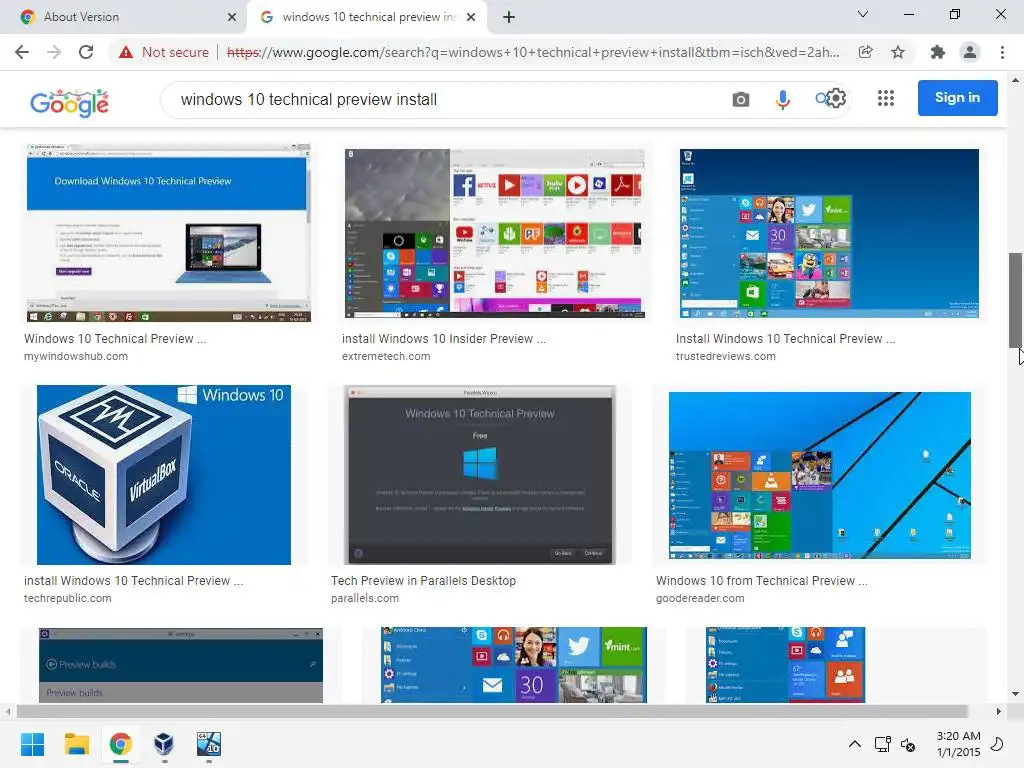Image resolution: width=1024 pixels, height=768 pixels.
Task: Open the bottom middle start menu thumbnail
Action: pos(514,665)
